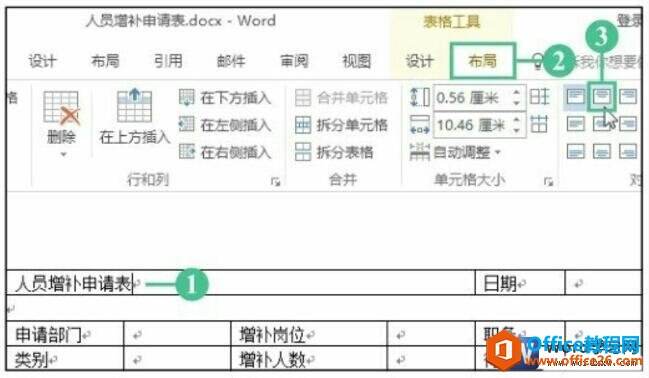Select Align Center Left alignment
The width and height of the screenshot is (649, 378).
coord(575,124)
